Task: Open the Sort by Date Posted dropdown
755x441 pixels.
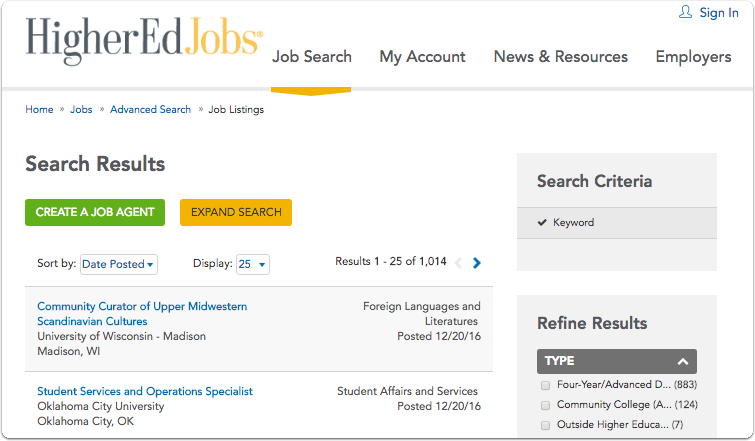Action: (118, 264)
